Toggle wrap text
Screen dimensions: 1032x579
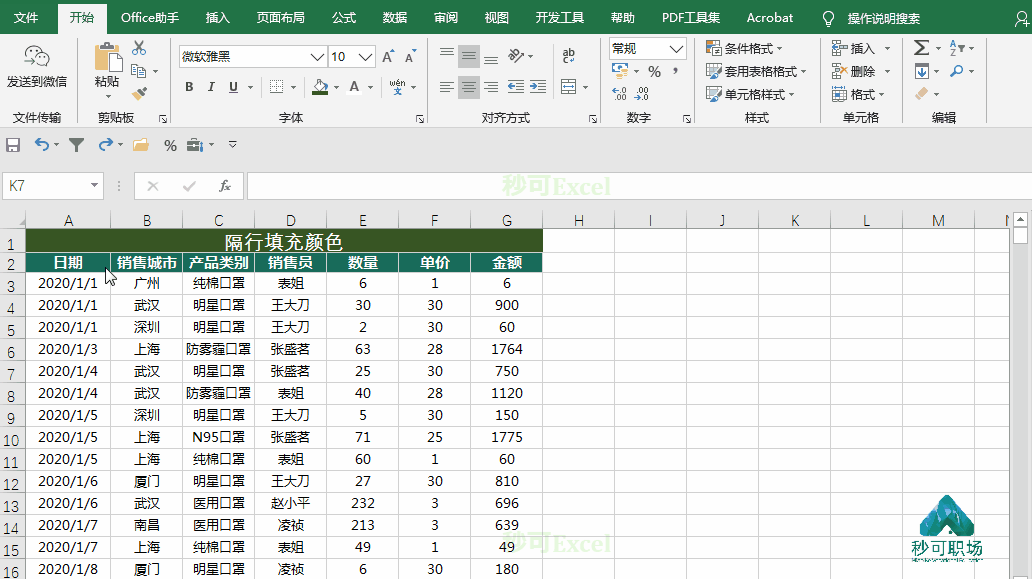pyautogui.click(x=569, y=56)
